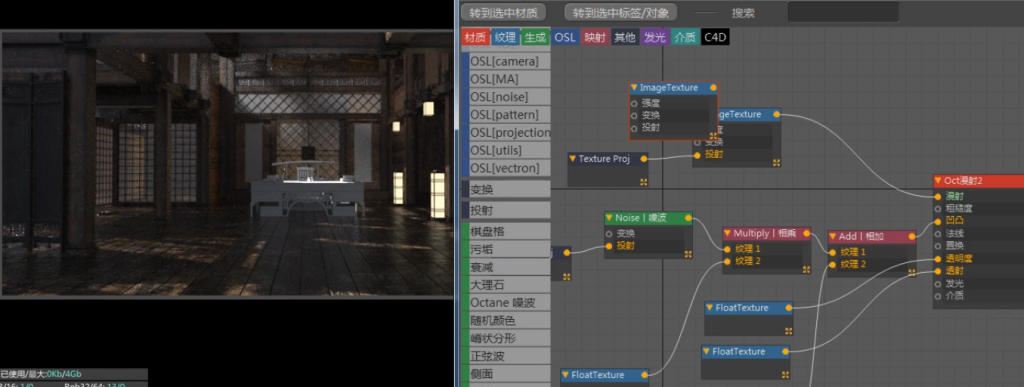Click 纹理 1 input port on Multiply node

726,249
